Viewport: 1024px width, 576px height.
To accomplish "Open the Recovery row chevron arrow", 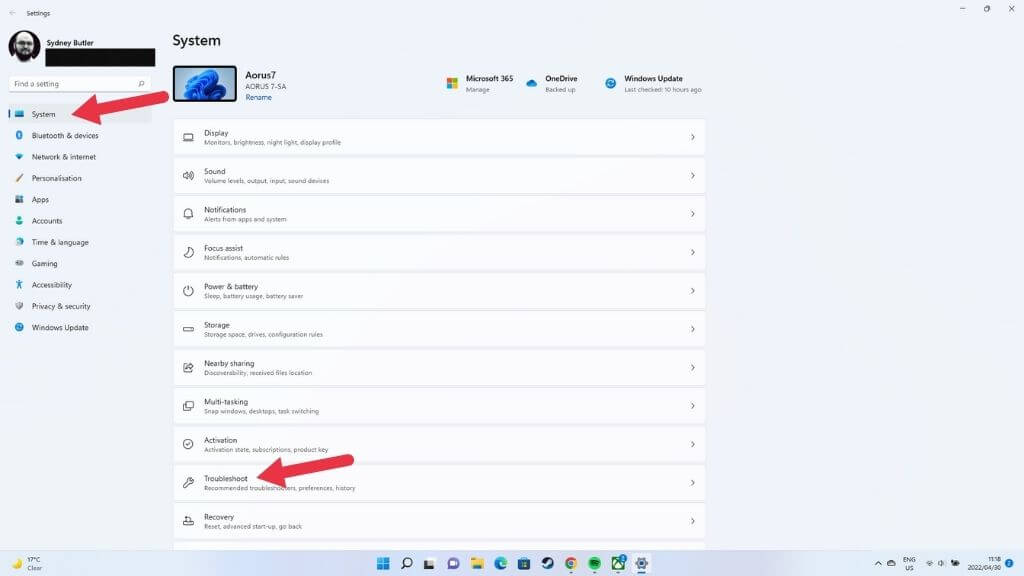I will pos(692,521).
